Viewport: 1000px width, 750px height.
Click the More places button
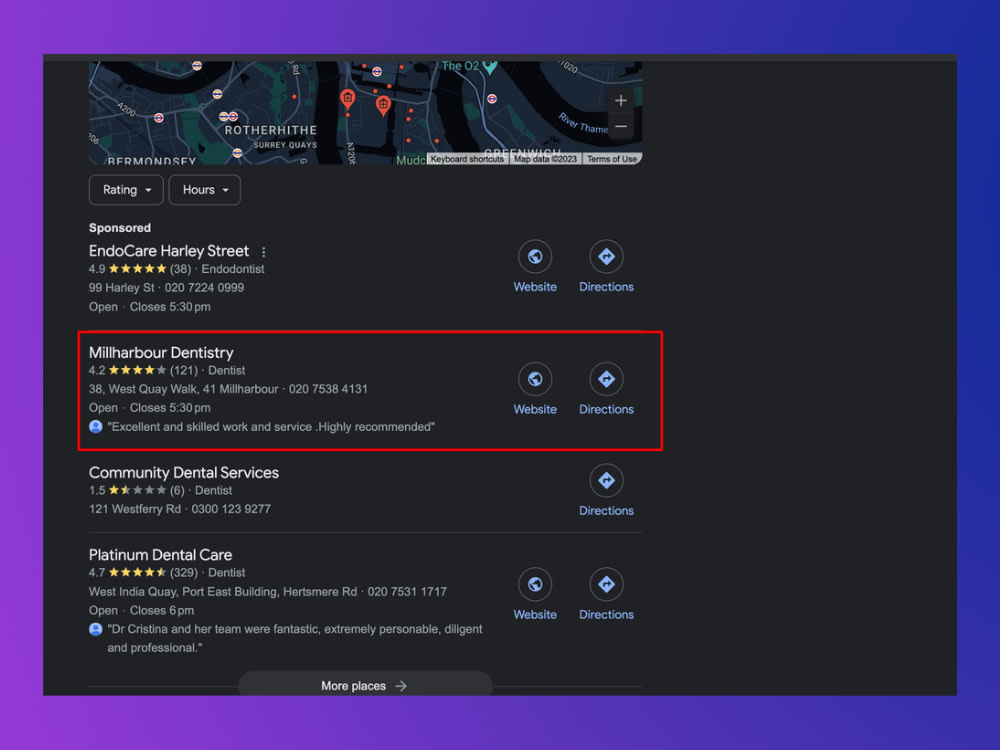coord(365,686)
